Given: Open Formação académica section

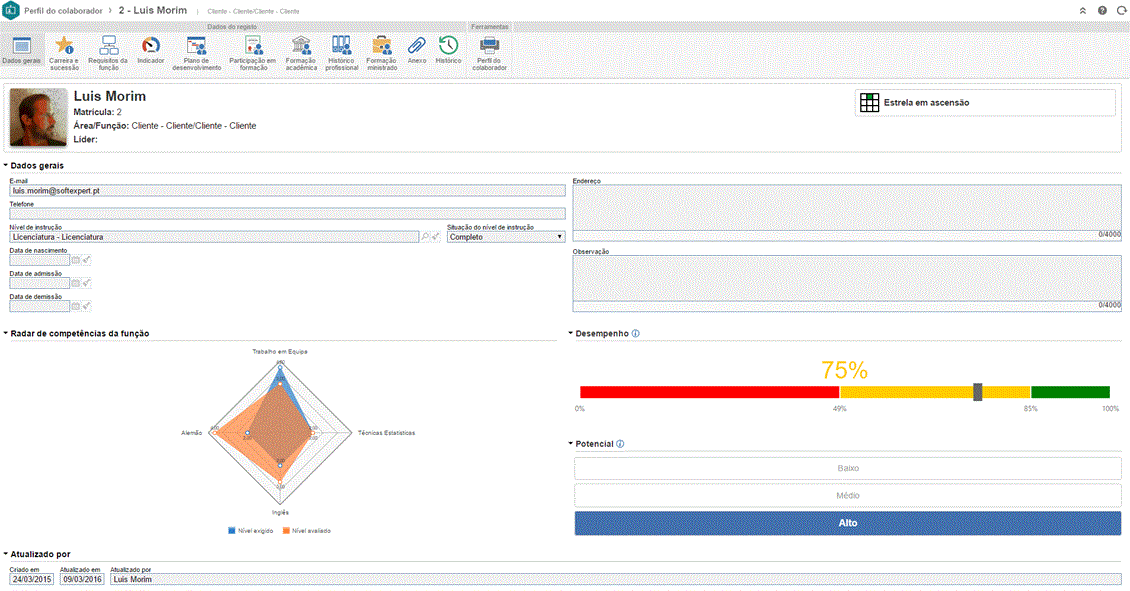Looking at the screenshot, I should click(x=301, y=52).
